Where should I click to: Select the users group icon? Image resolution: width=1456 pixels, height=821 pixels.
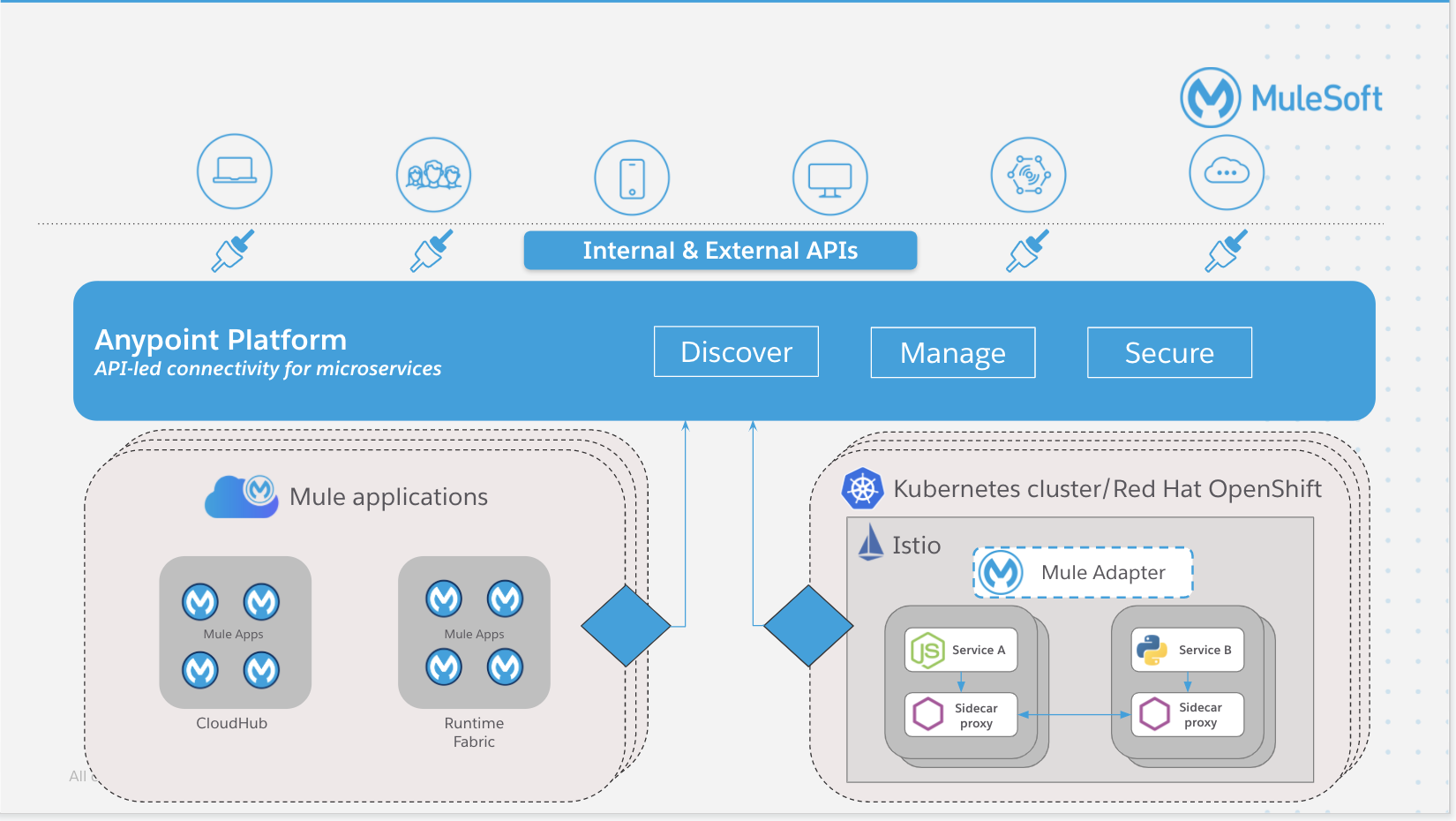tap(433, 175)
